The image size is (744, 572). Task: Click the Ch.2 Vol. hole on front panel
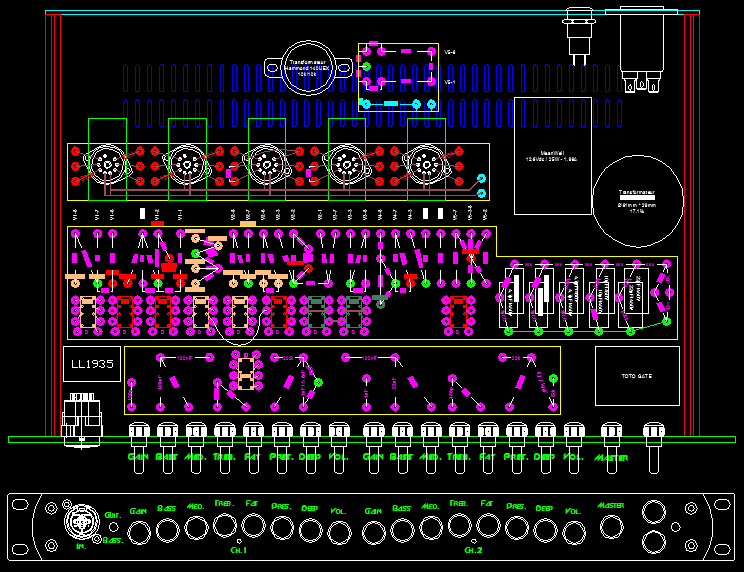click(x=574, y=533)
